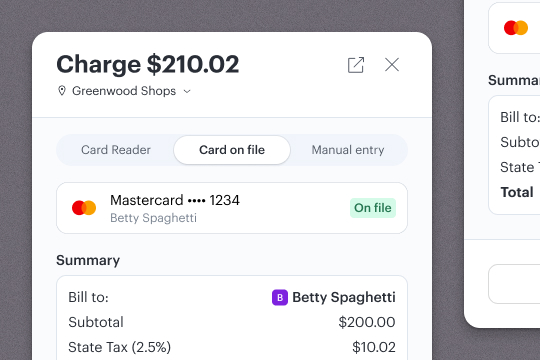Click the purple B avatar for Betty Spaghetti
Image resolution: width=540 pixels, height=360 pixels.
pos(280,297)
